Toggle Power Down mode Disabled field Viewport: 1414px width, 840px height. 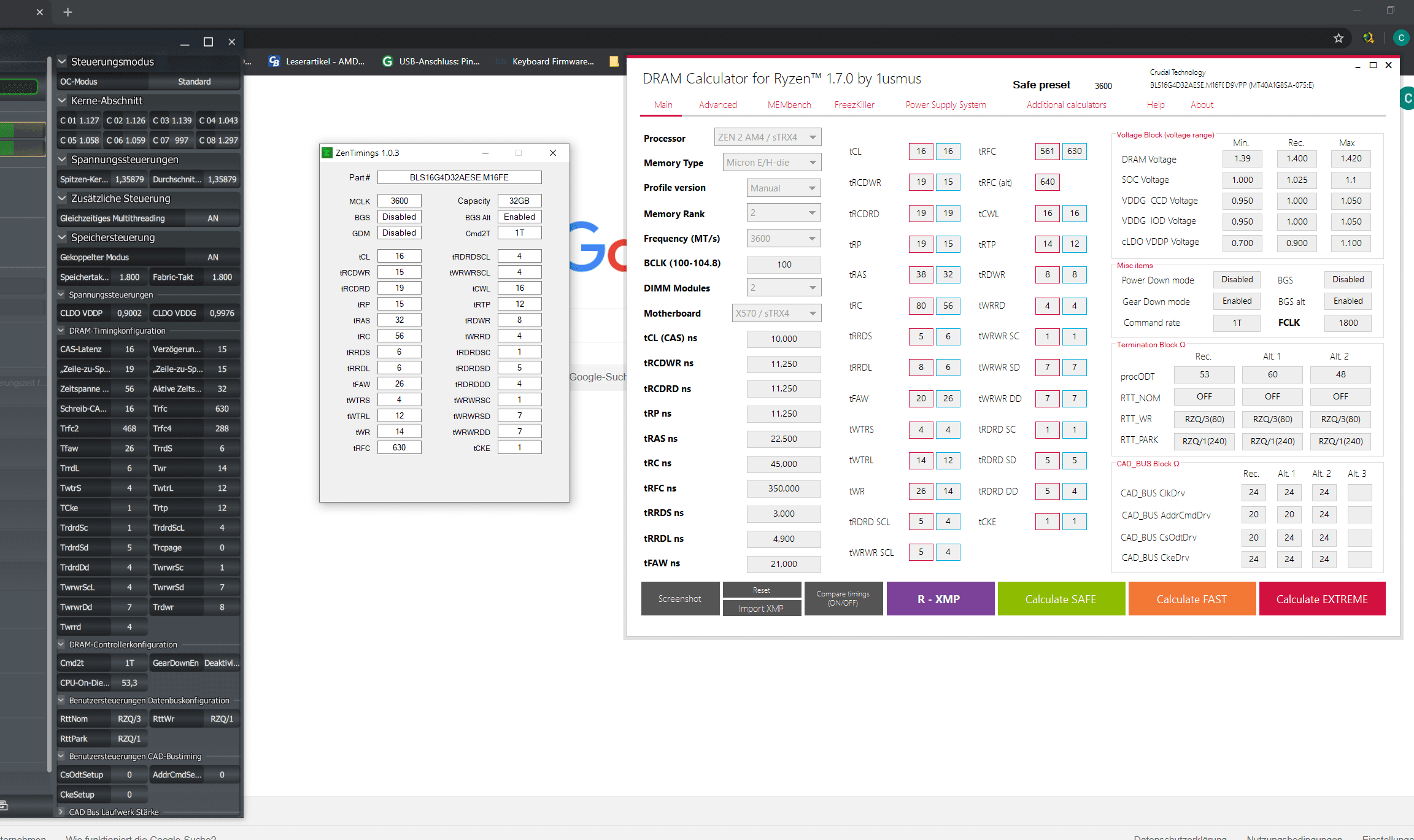point(1237,280)
